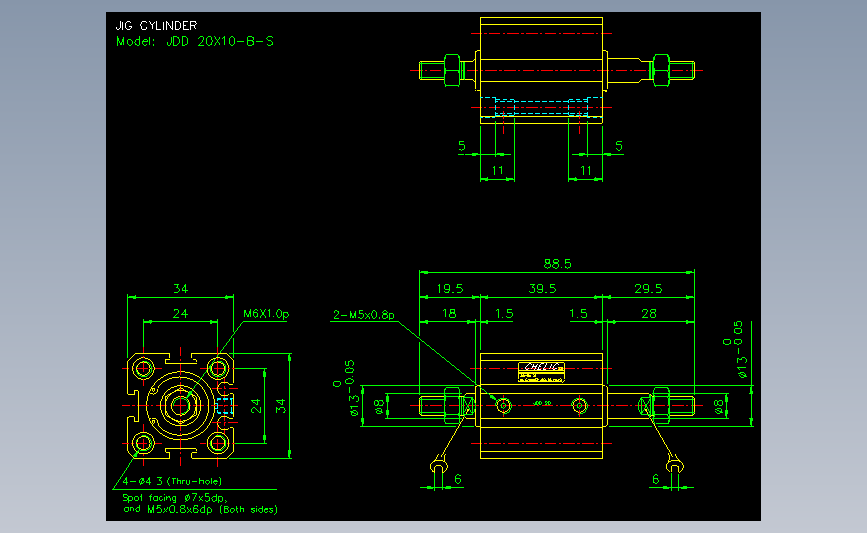Select the 'Spot facing ø7x5dp,' note line
This screenshot has height=533, width=867.
[175, 498]
